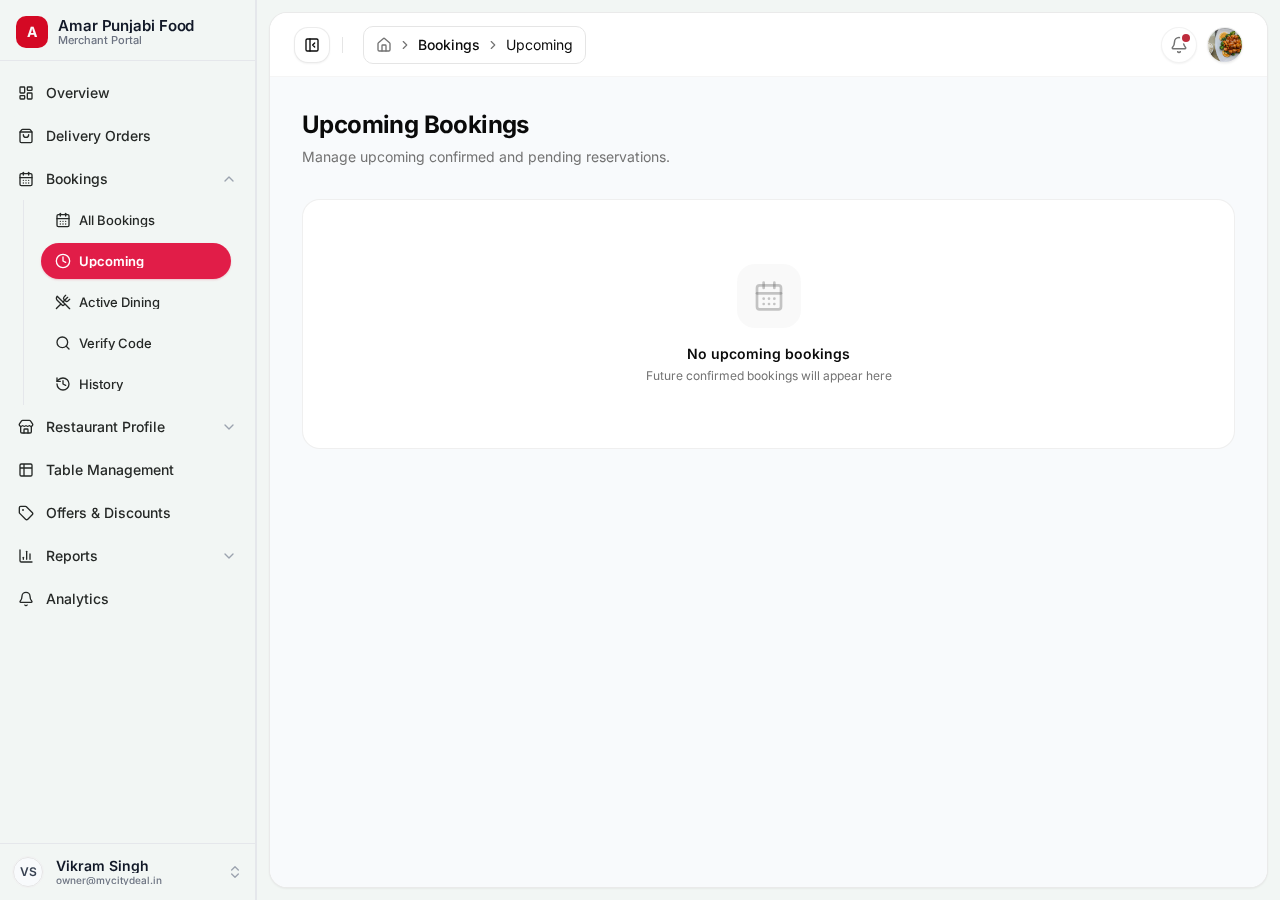
Task: Click the Overview grid icon
Action: (x=26, y=93)
